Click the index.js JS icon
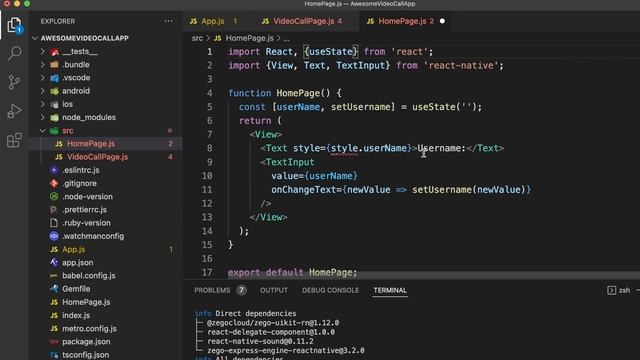The height and width of the screenshot is (360, 640). [x=54, y=315]
